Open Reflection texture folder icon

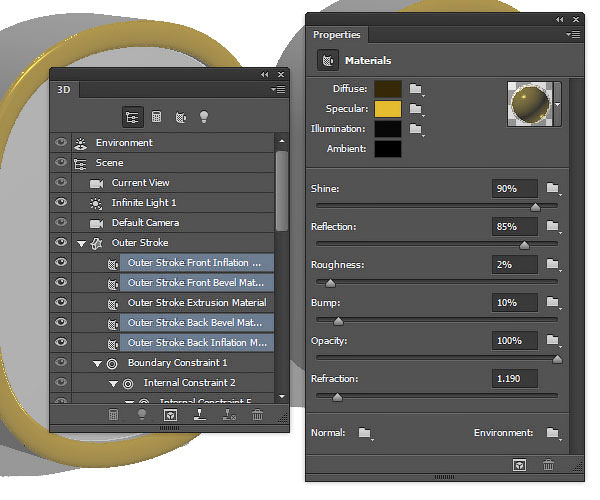[553, 226]
